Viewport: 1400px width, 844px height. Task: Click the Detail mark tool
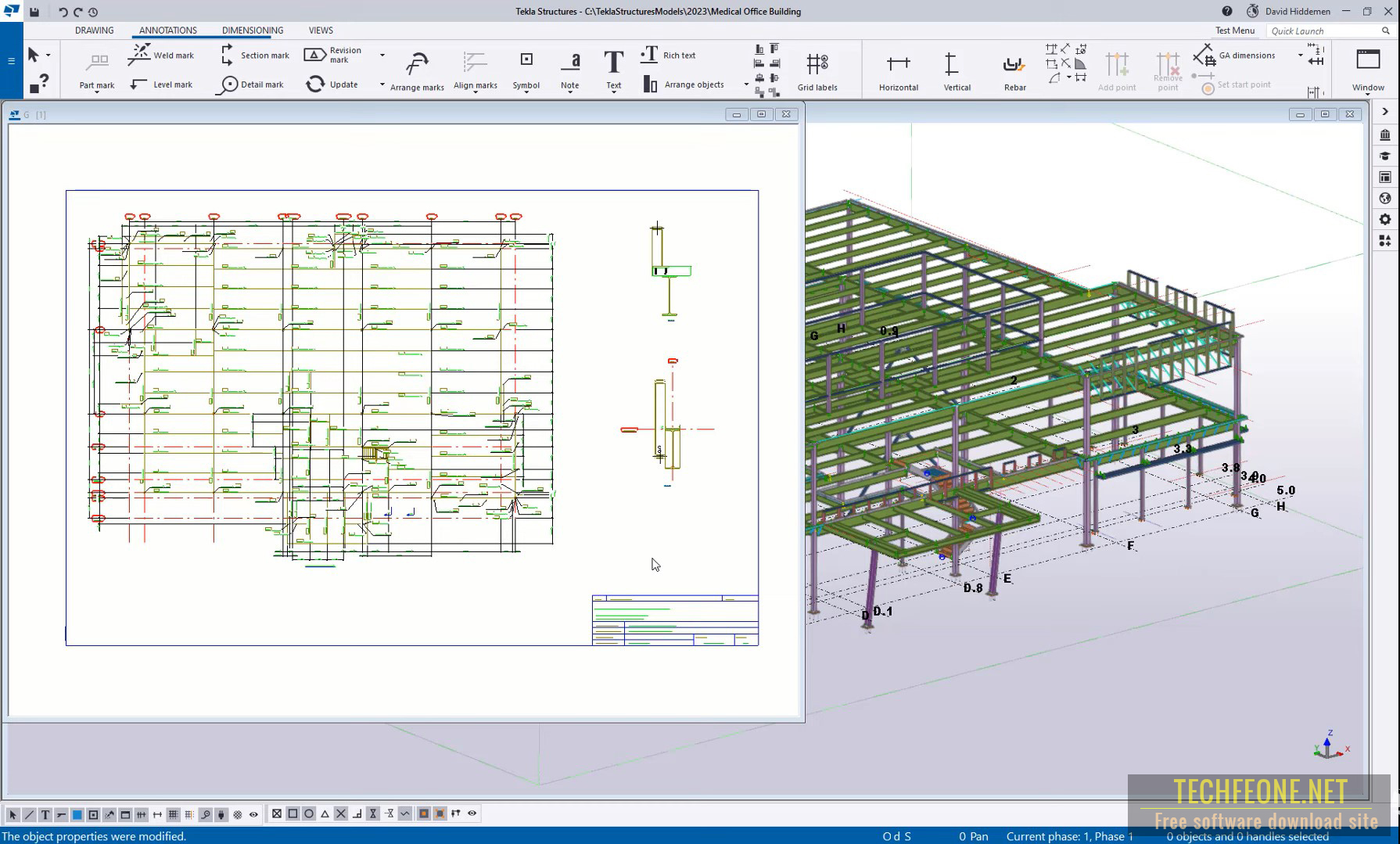[250, 84]
